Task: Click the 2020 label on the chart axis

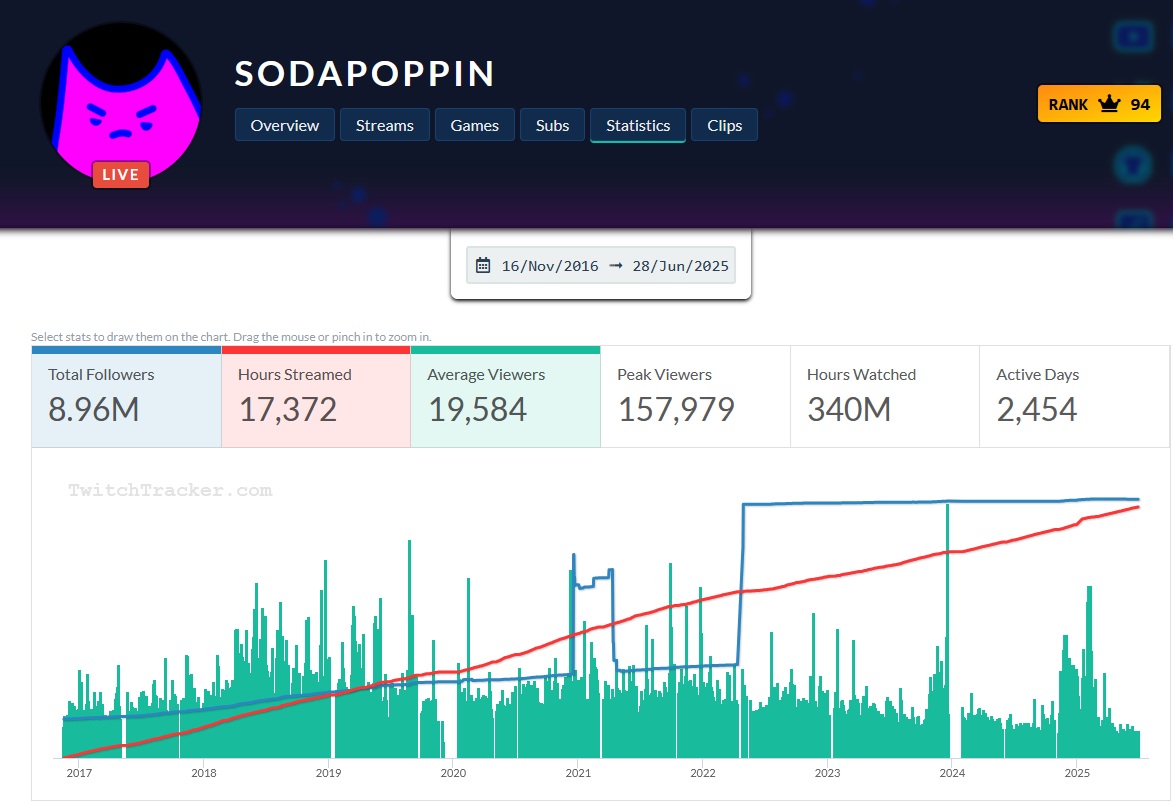Action: [x=453, y=772]
